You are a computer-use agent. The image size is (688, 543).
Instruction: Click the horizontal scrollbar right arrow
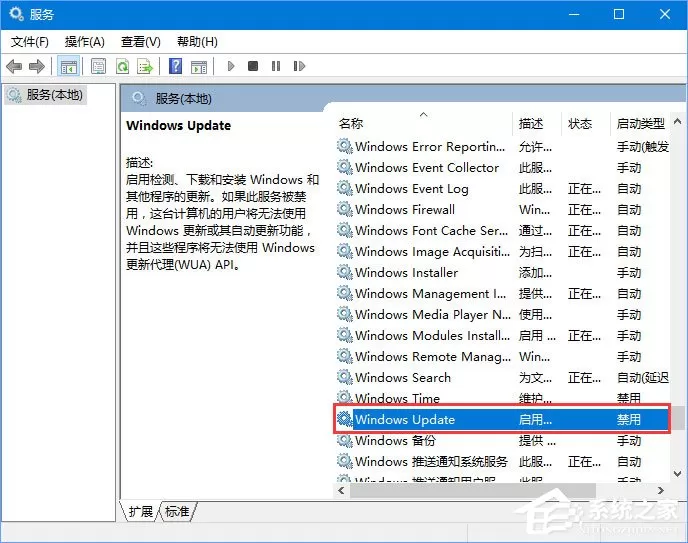coord(660,491)
